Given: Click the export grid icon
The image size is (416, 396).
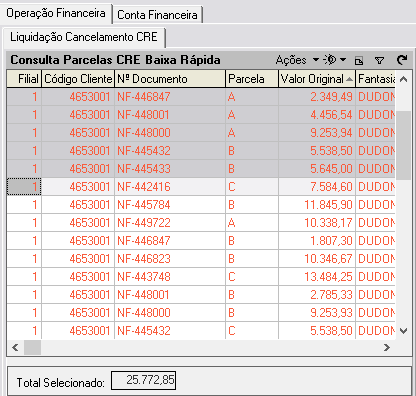Looking at the screenshot, I should [x=359, y=60].
